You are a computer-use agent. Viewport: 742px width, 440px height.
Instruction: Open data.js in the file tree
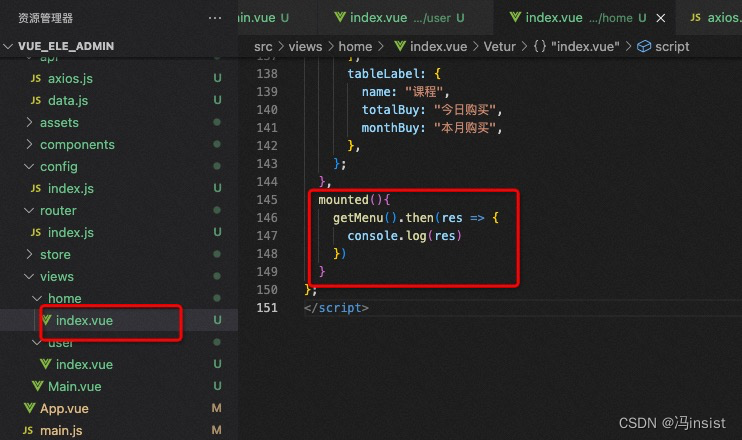point(68,100)
